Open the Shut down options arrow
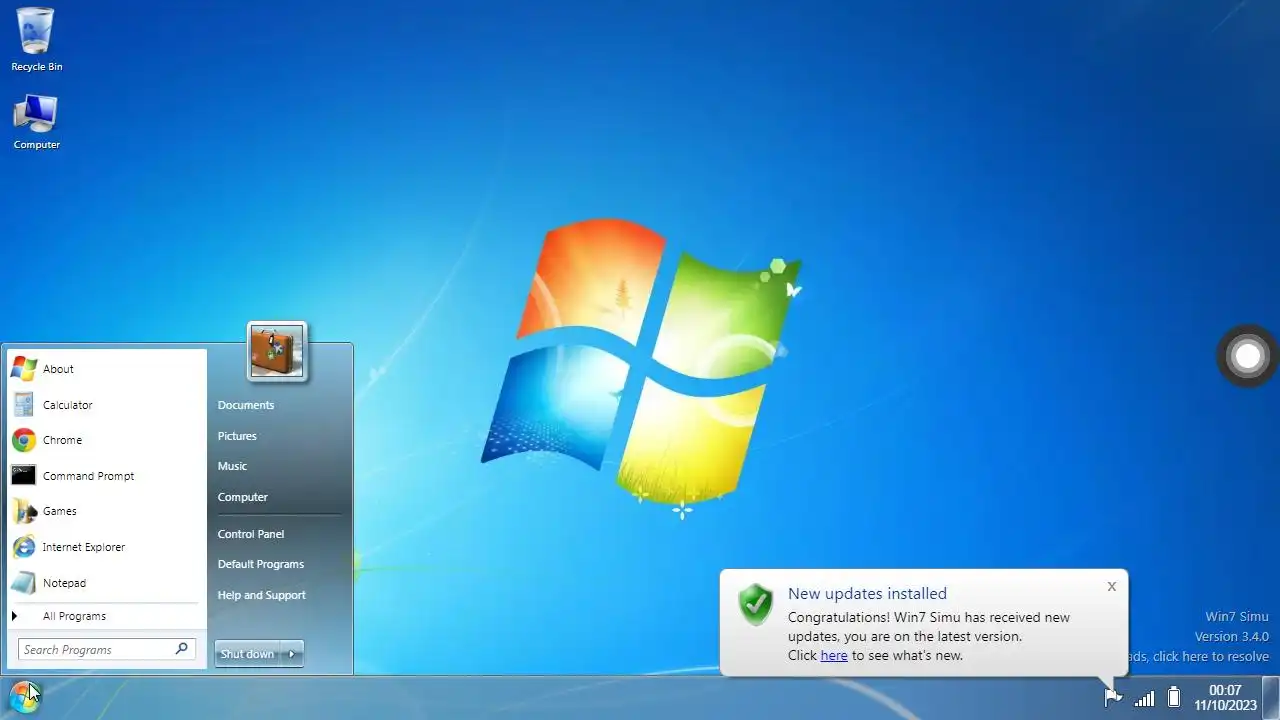The height and width of the screenshot is (720, 1280). (x=291, y=654)
